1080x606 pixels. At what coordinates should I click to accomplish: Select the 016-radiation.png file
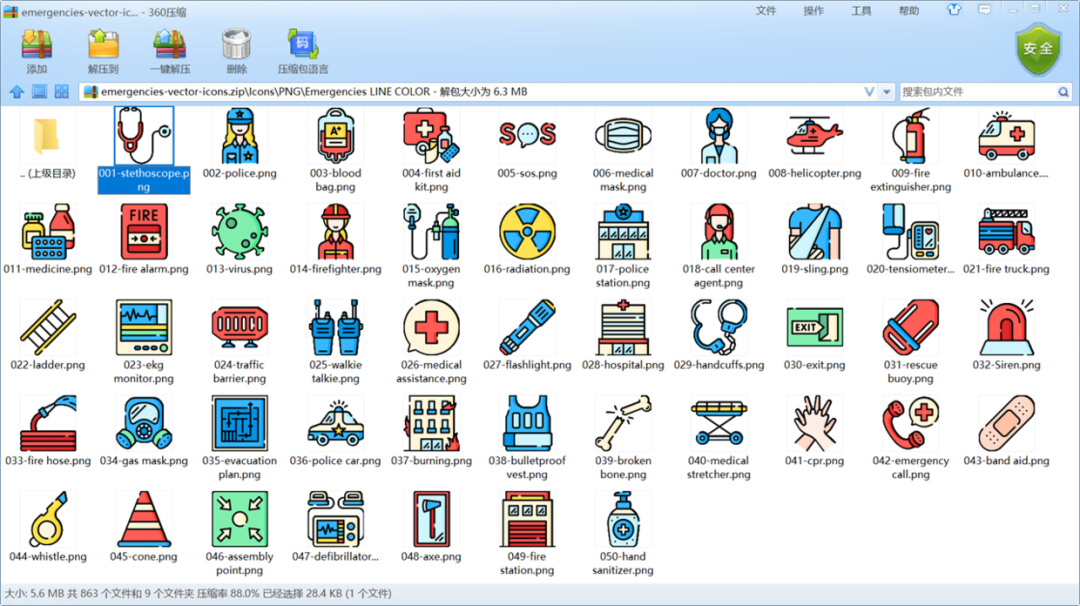527,240
